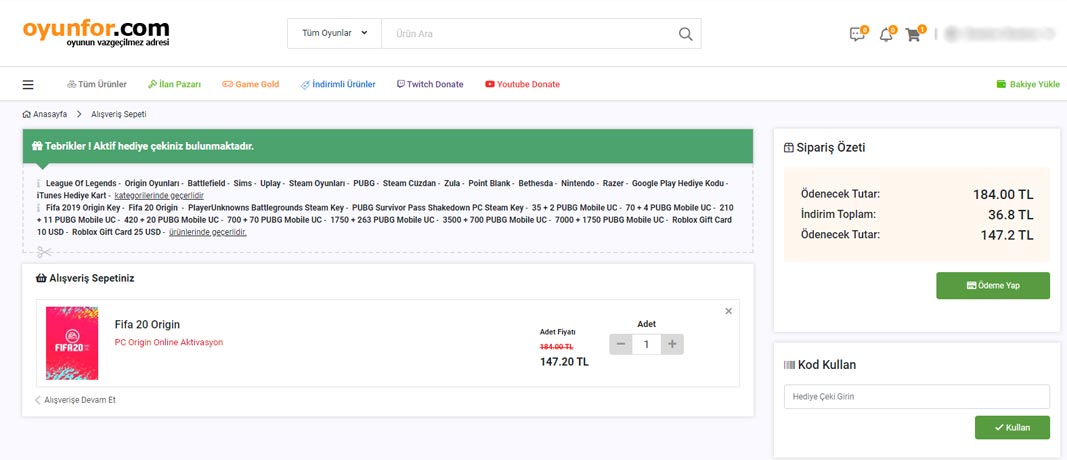
Task: Click the struck-through 184.00 TL price
Action: tap(557, 347)
